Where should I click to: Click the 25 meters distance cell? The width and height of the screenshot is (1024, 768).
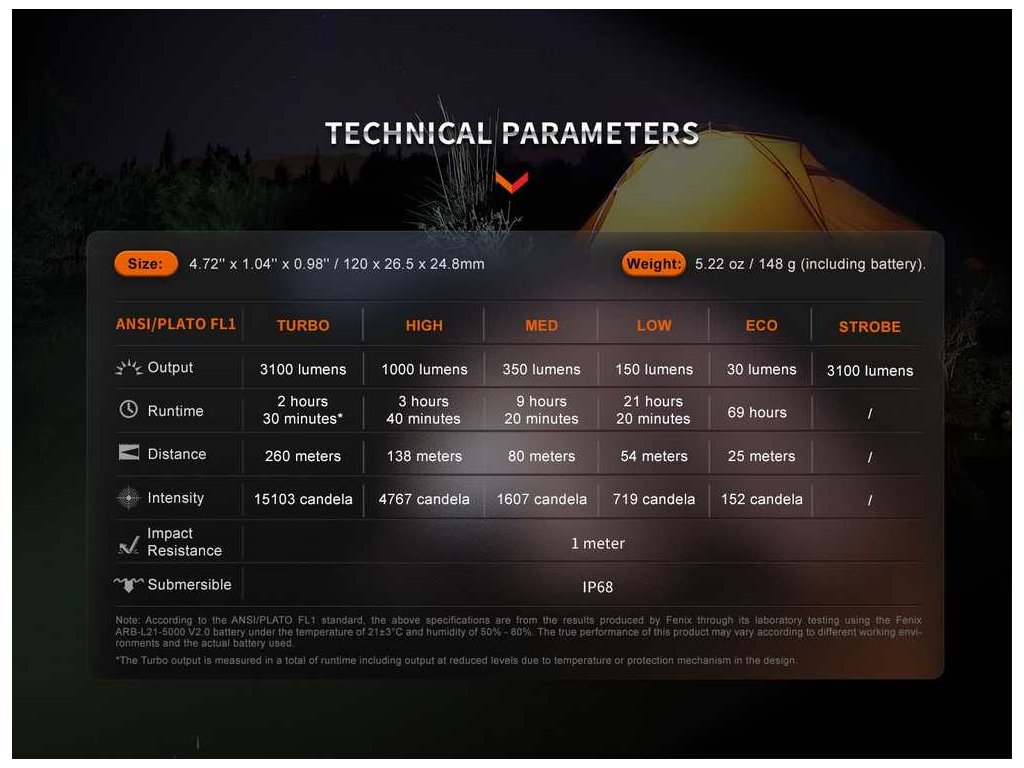tap(761, 456)
